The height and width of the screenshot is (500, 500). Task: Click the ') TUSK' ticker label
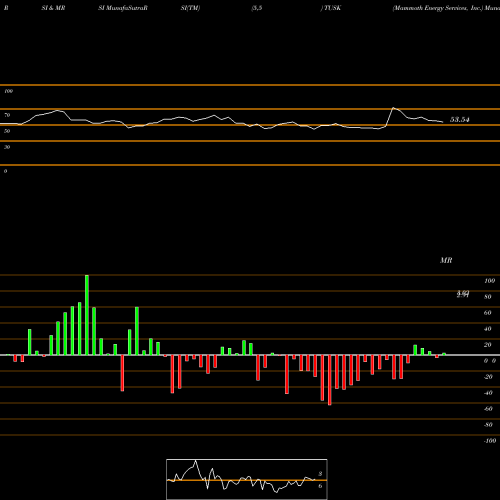tap(331, 8)
